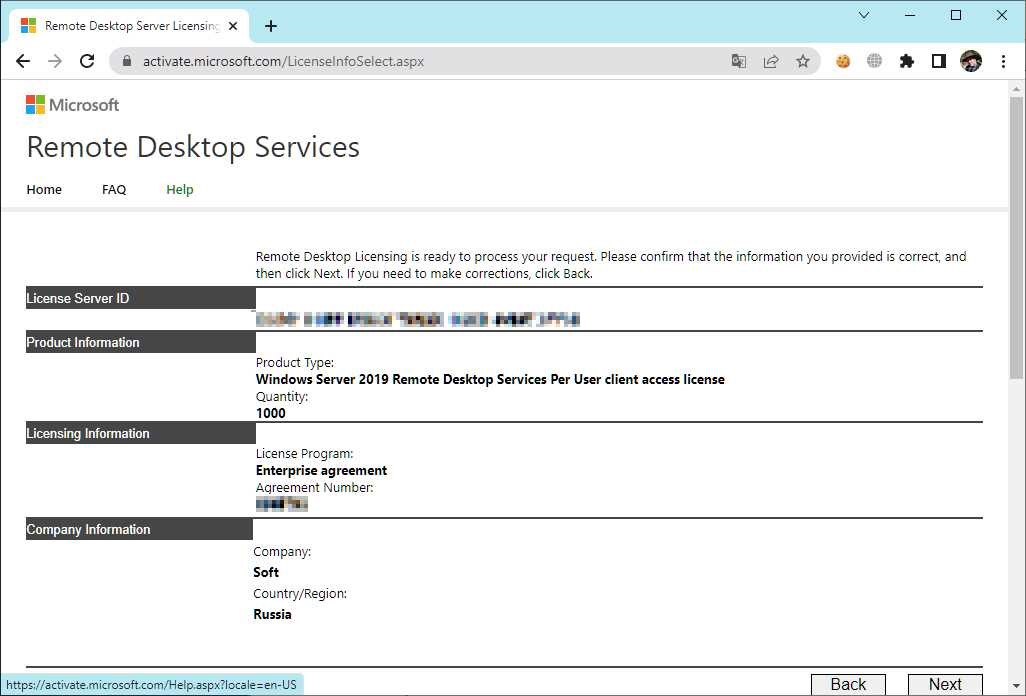
Task: Click the Product Information header
Action: [141, 342]
